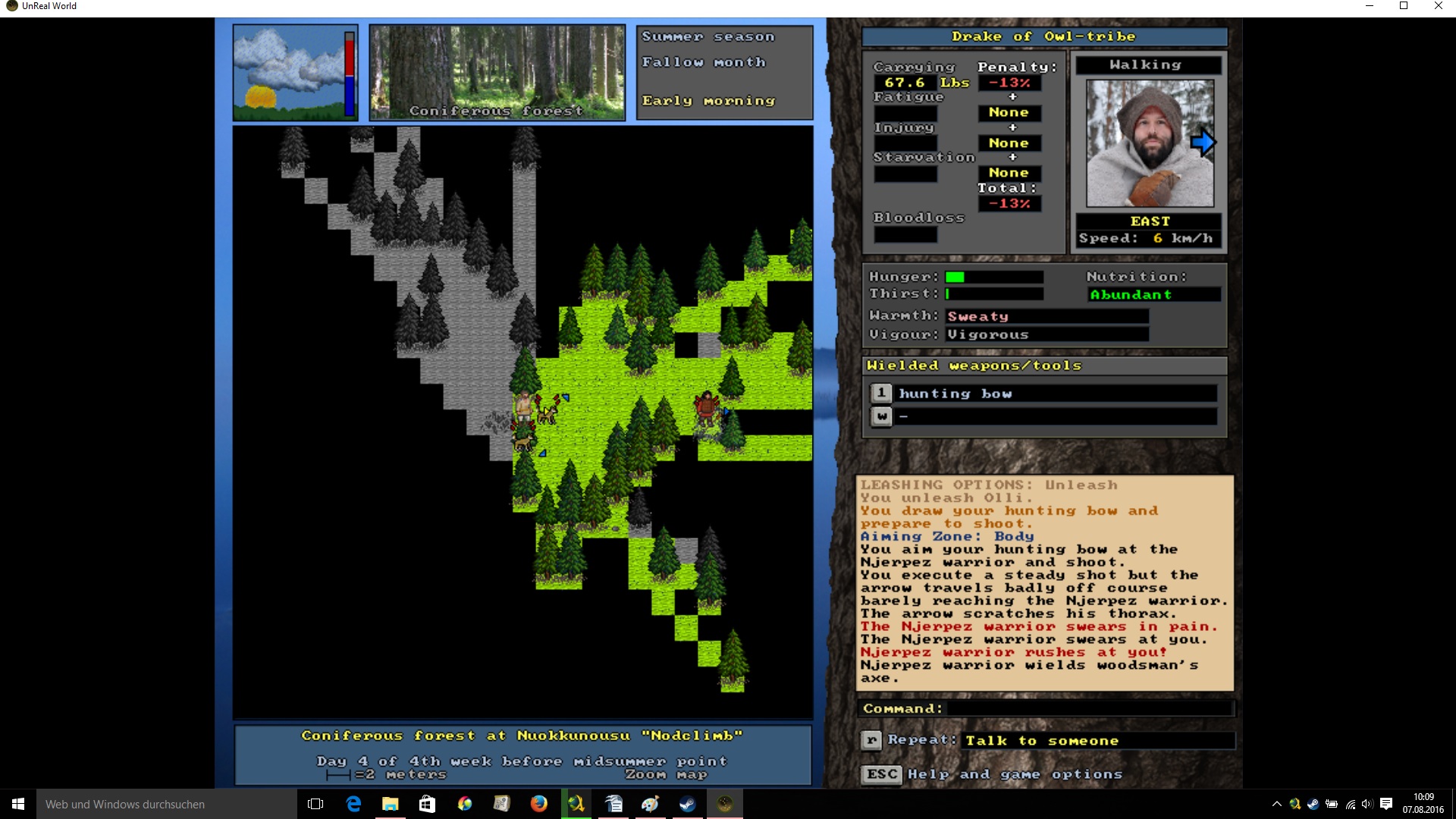The height and width of the screenshot is (819, 1456).
Task: Open Microsoft Edge from the taskbar
Action: pyautogui.click(x=353, y=804)
